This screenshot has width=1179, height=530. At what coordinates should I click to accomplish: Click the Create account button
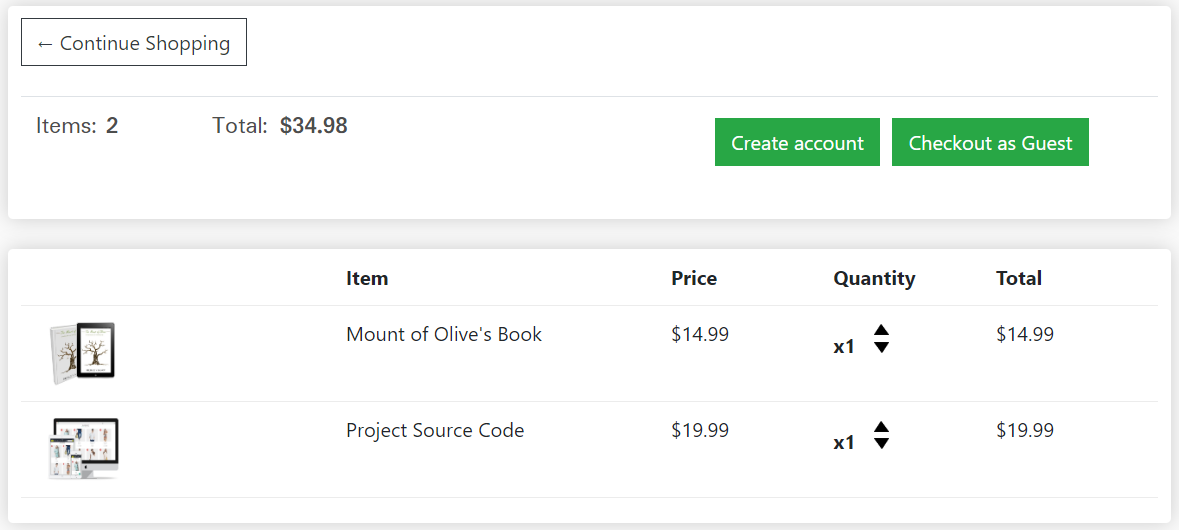797,142
